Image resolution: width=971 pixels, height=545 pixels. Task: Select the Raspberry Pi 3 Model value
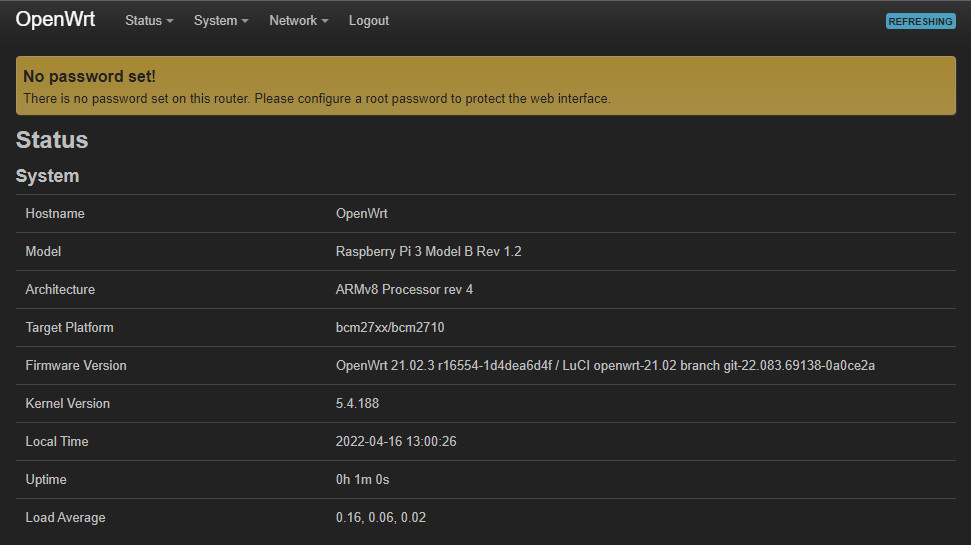pyautogui.click(x=428, y=252)
